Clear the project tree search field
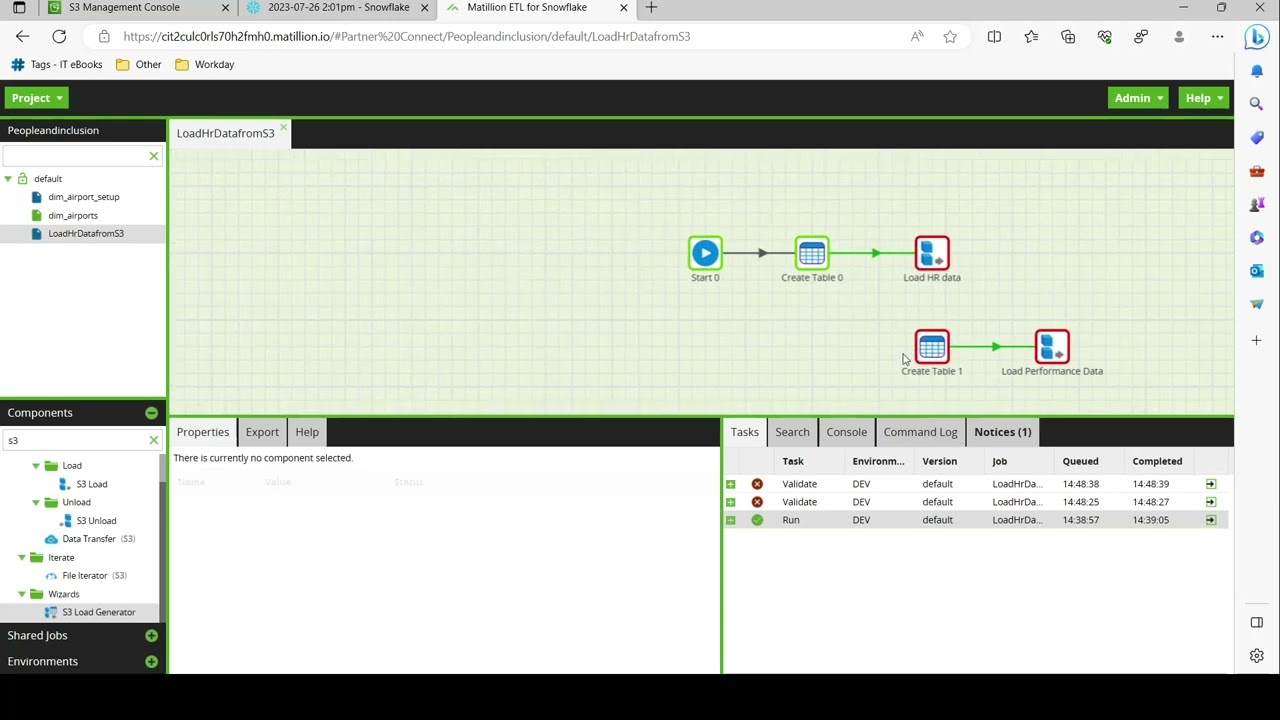1280x720 pixels. (x=154, y=156)
